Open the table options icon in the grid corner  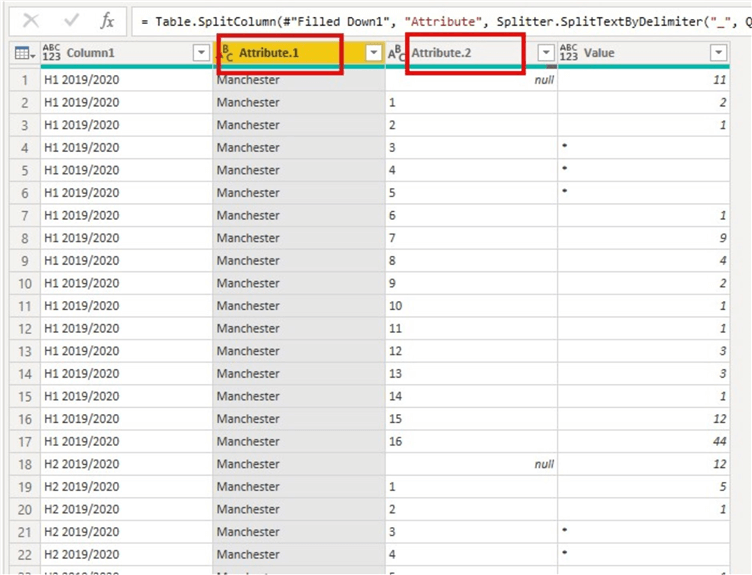(25, 53)
